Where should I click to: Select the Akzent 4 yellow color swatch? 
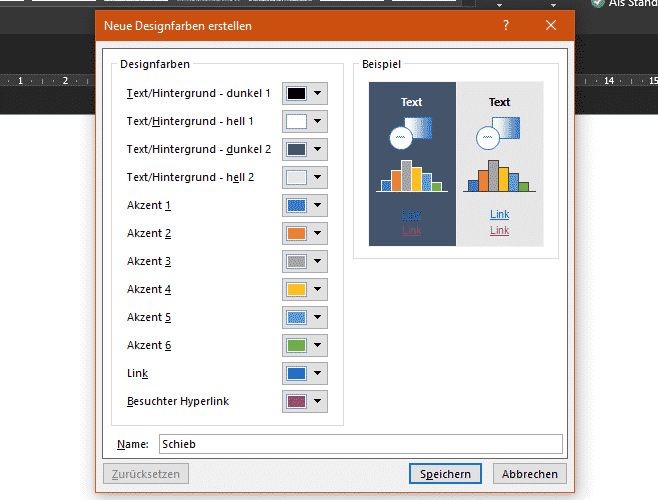coord(297,290)
